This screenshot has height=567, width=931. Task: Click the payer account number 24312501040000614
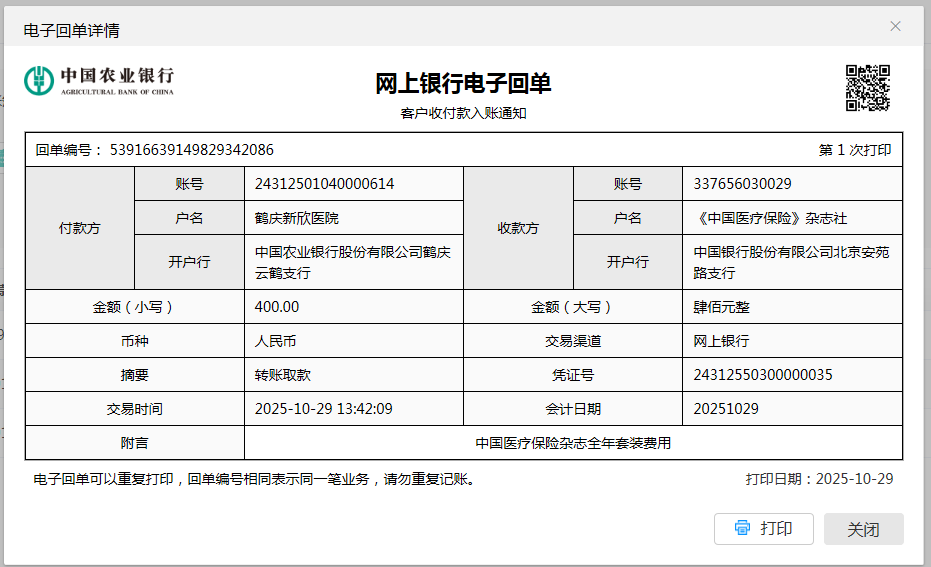click(x=324, y=184)
